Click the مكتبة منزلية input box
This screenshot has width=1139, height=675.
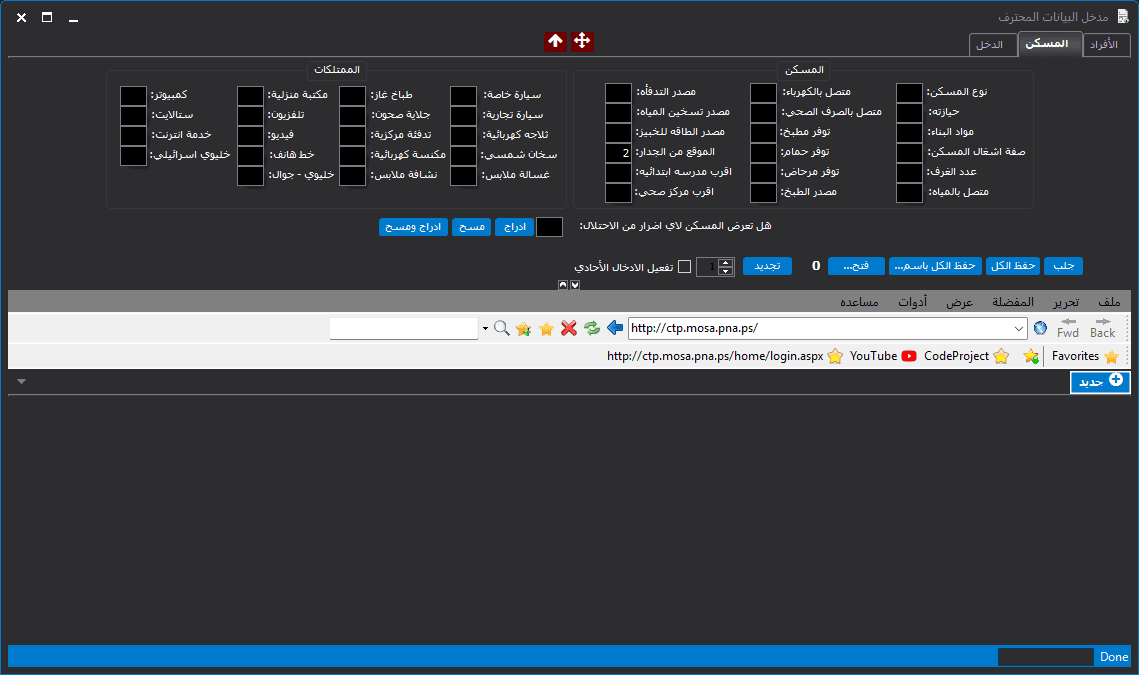point(250,95)
